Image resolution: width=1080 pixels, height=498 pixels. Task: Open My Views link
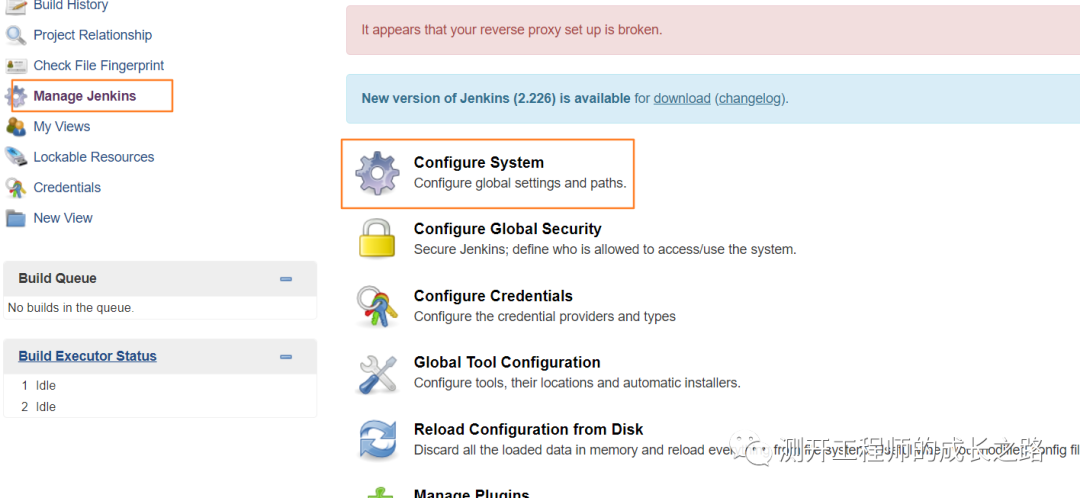62,127
